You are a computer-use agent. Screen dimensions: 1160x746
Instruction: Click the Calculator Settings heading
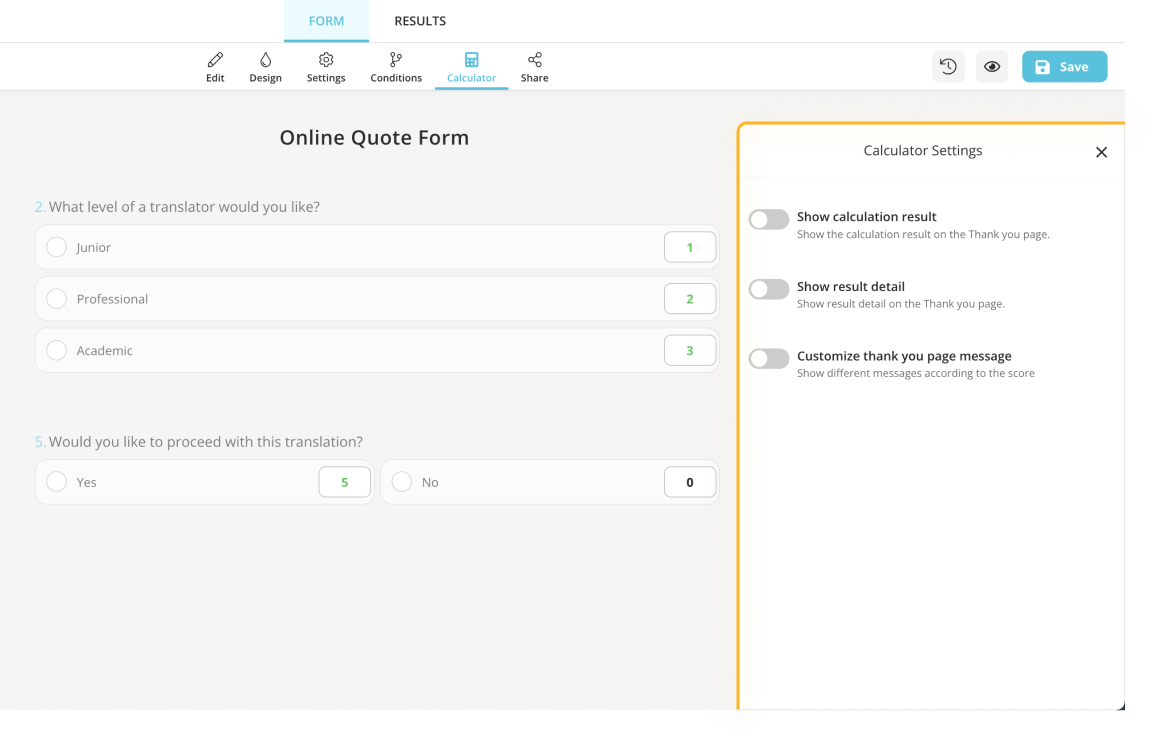coord(923,150)
